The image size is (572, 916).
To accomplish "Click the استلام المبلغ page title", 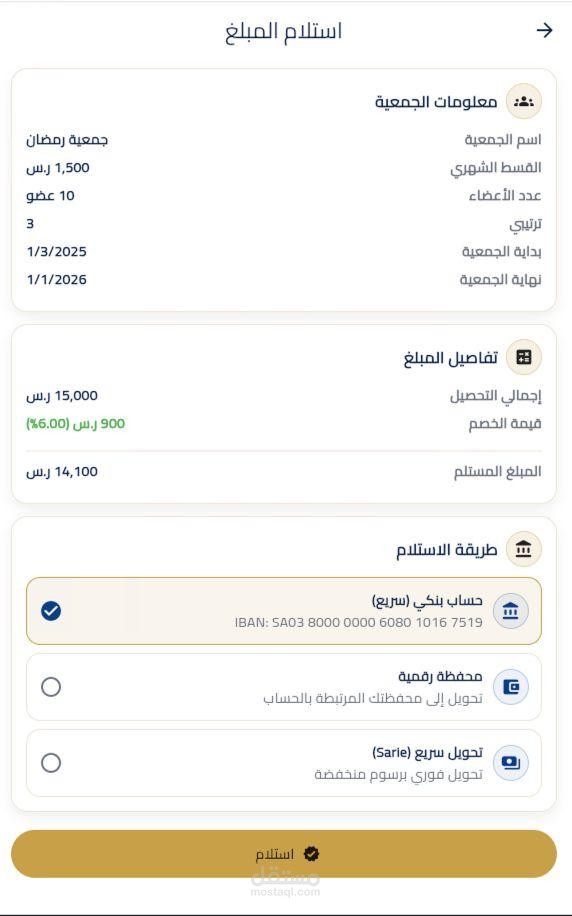I will [283, 31].
